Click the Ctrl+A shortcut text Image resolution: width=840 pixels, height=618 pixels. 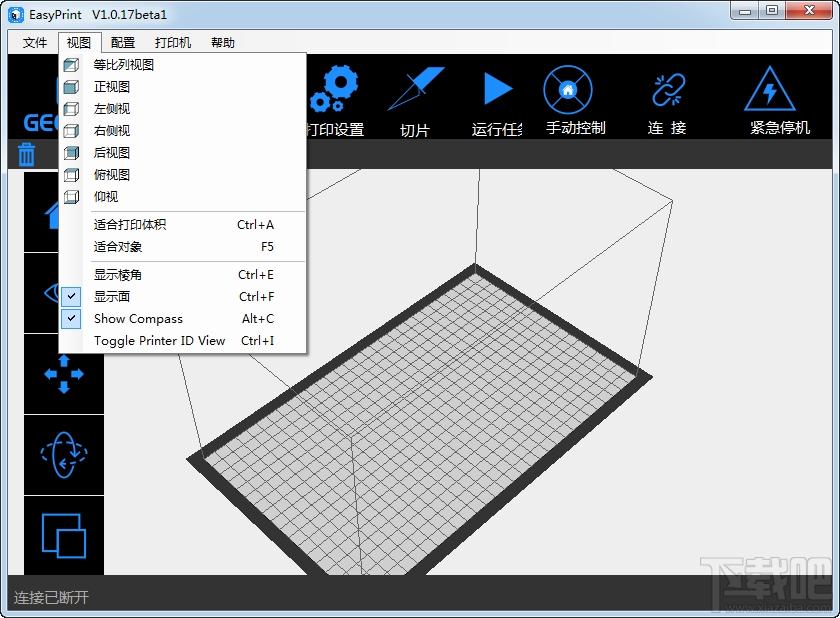pos(256,224)
